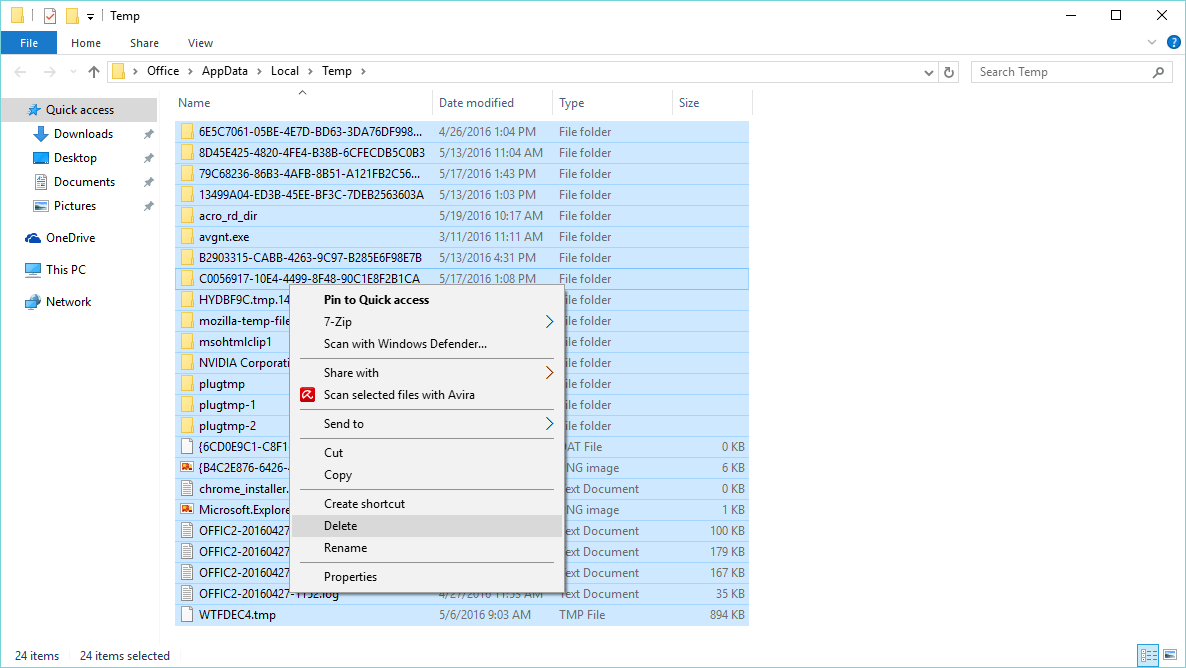The height and width of the screenshot is (668, 1186).
Task: Click the search magnifier icon
Action: click(1158, 72)
